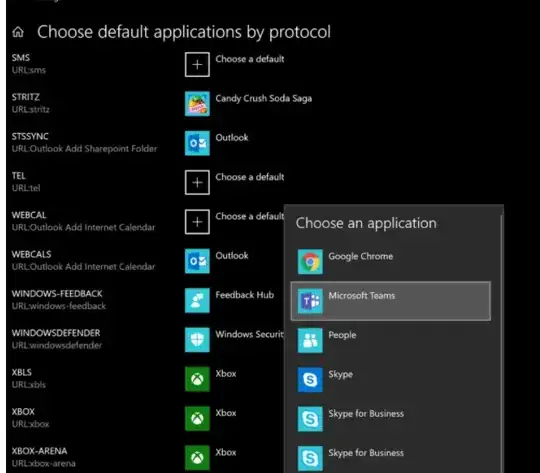Click the plus icon for WEBCAL protocol

click(197, 222)
